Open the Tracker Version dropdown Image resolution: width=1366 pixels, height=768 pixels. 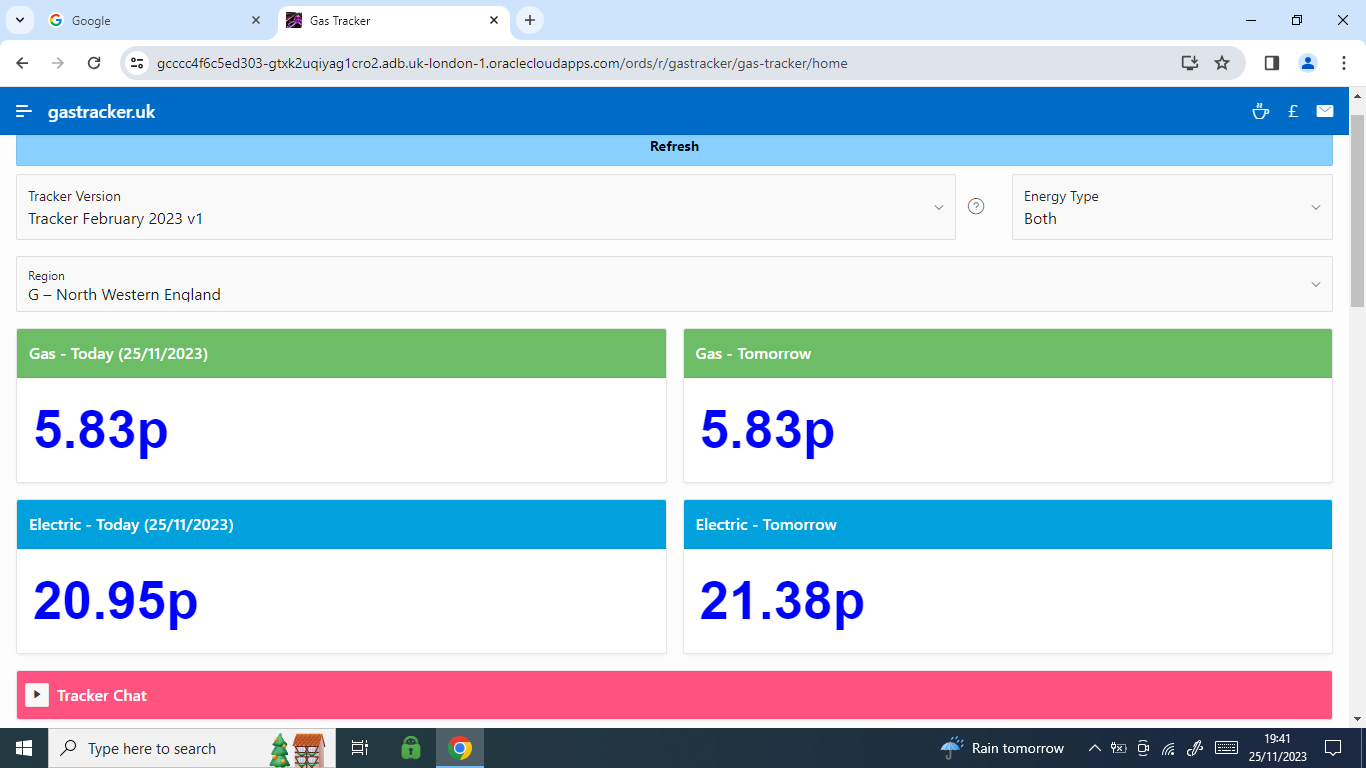pyautogui.click(x=486, y=207)
